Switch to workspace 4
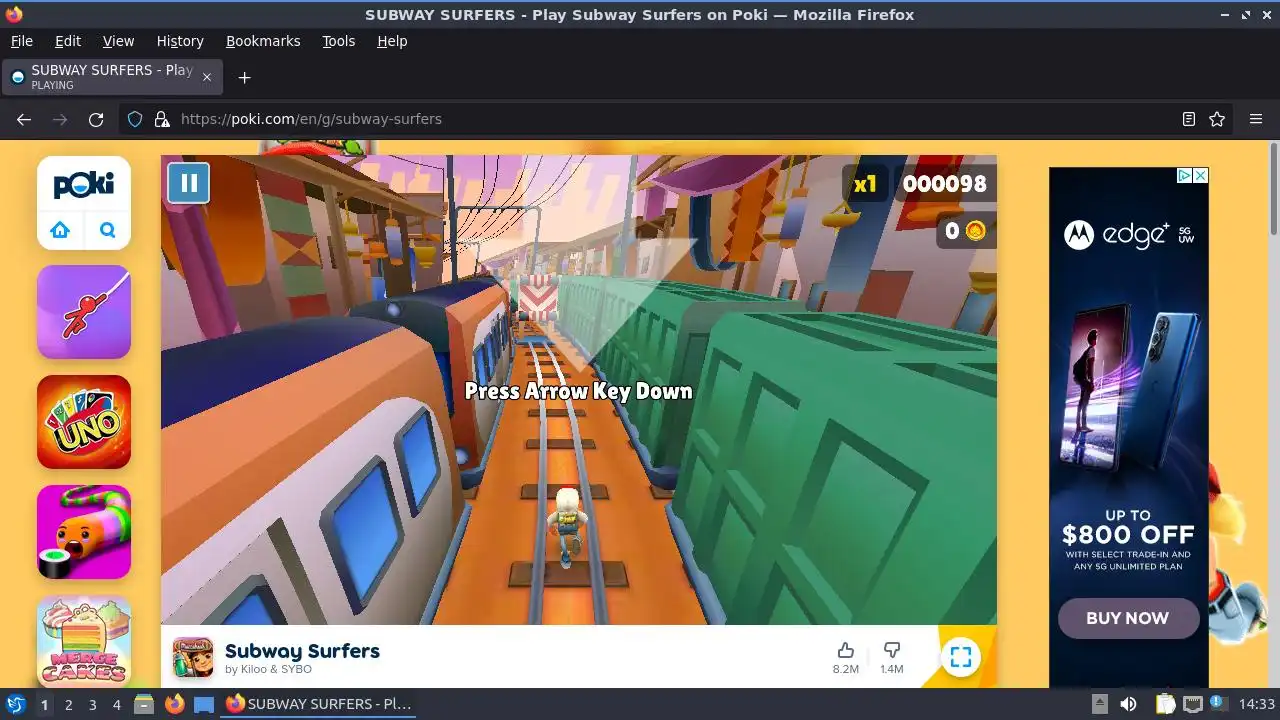 click(116, 704)
